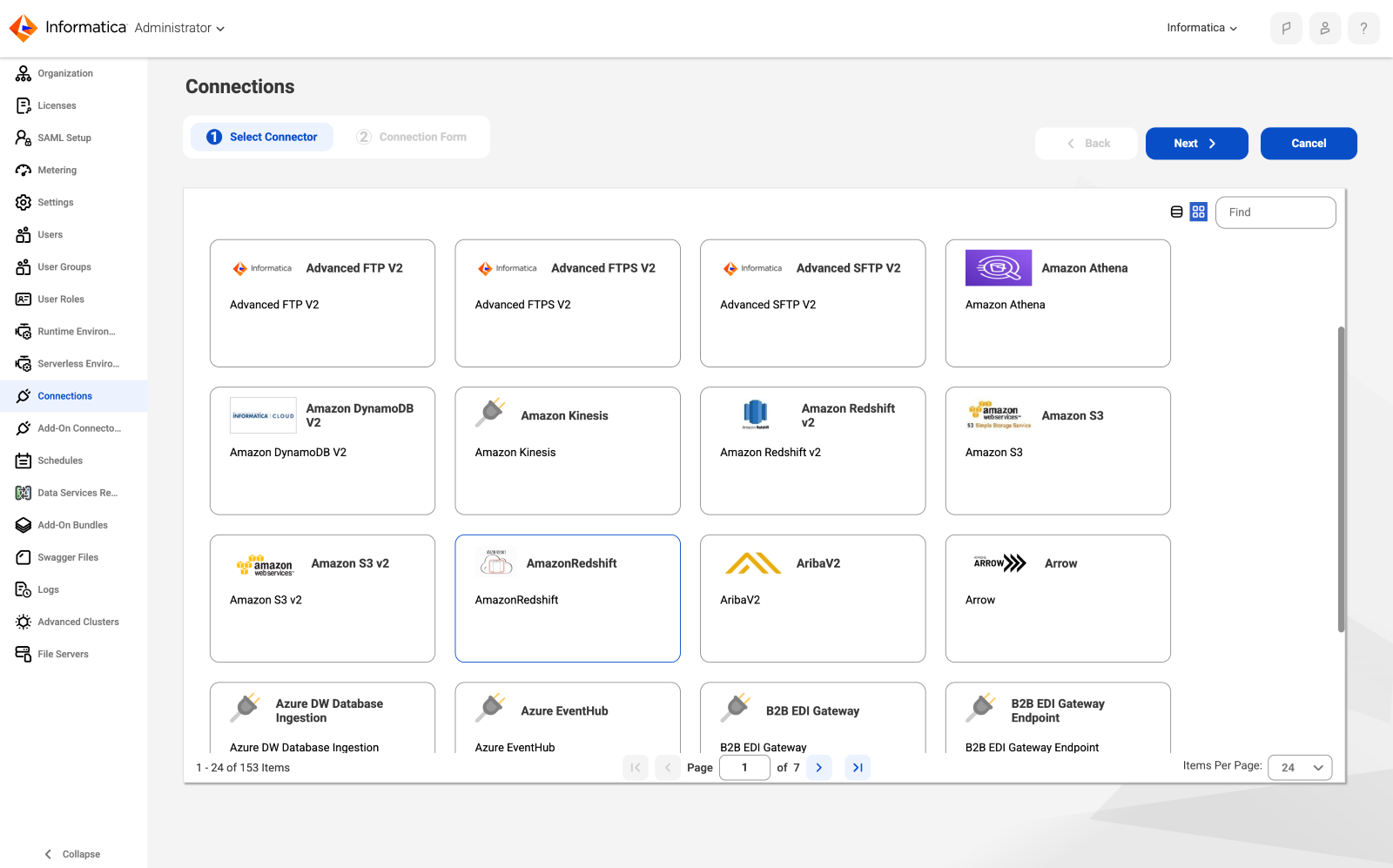The height and width of the screenshot is (868, 1393).
Task: Open SAML Setup icon
Action: point(24,138)
